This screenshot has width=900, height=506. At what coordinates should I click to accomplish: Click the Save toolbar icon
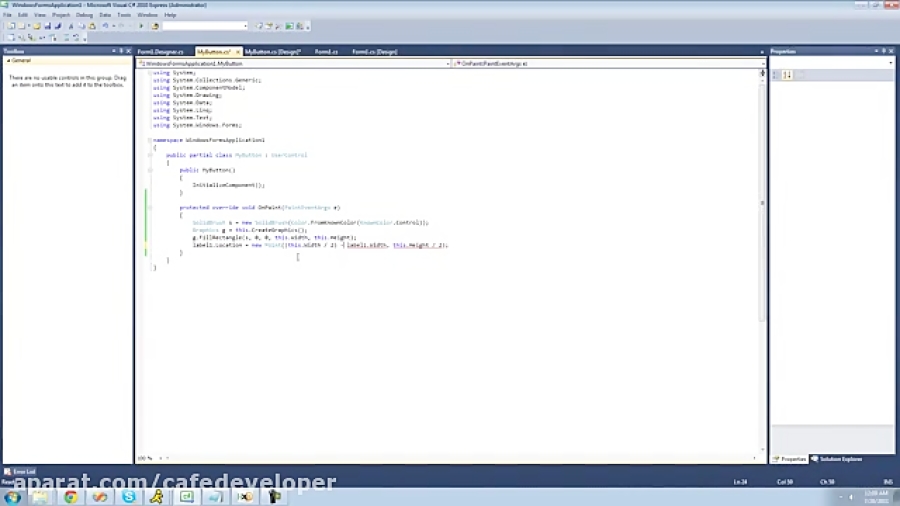[48, 26]
